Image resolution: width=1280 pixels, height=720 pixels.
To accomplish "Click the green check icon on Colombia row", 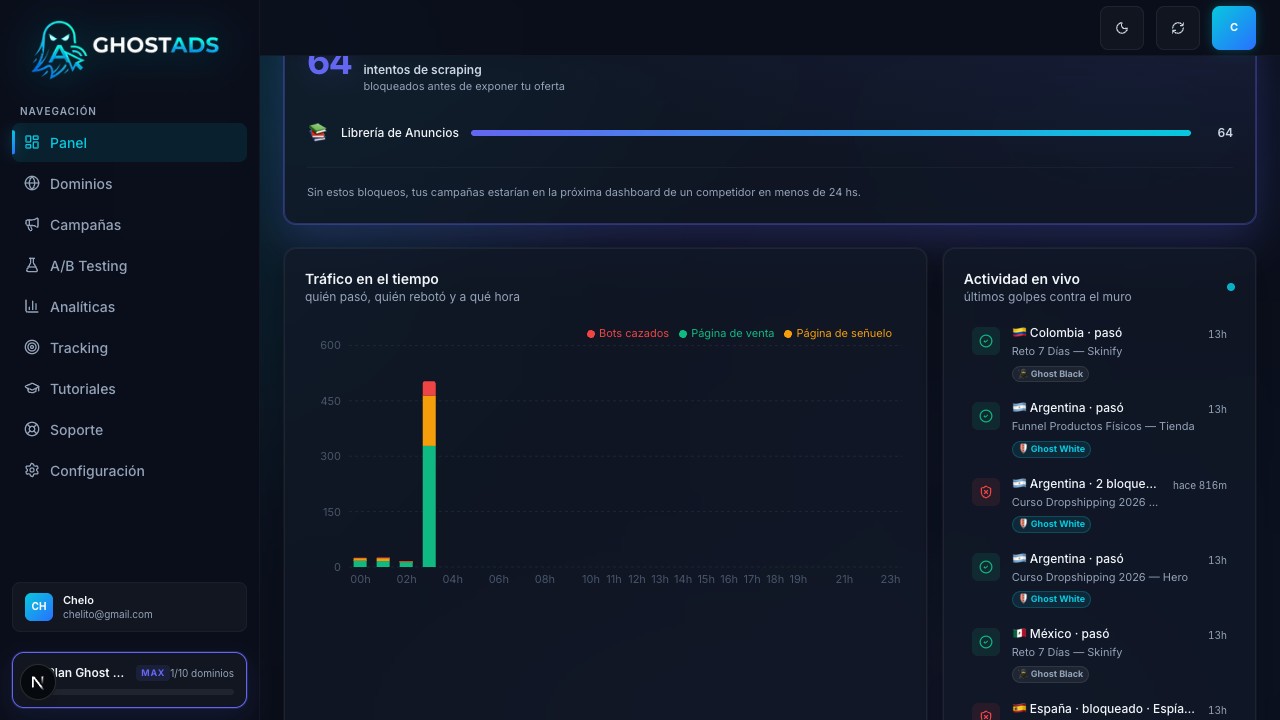I will click(x=986, y=341).
